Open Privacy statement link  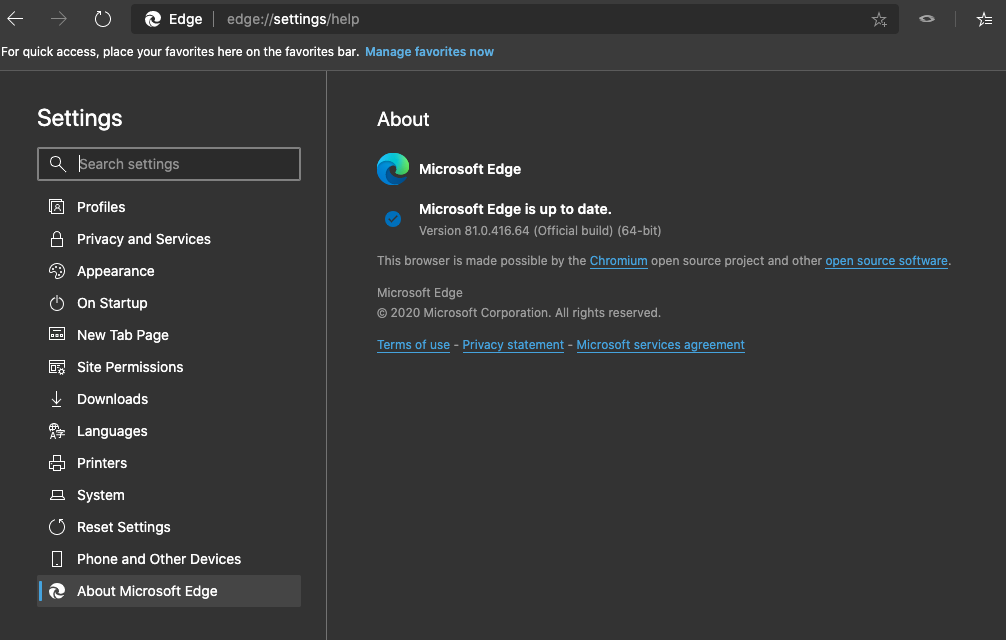click(x=513, y=345)
